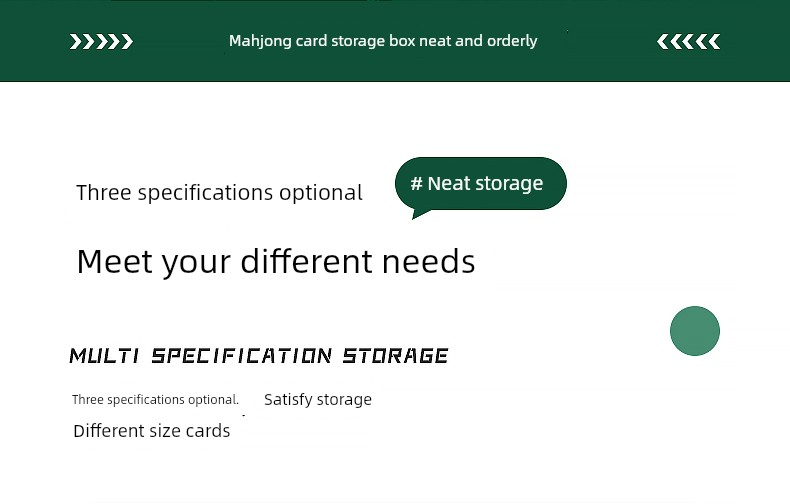This screenshot has height=504, width=790.
Task: Click the 'Different size cards' text
Action: [152, 431]
